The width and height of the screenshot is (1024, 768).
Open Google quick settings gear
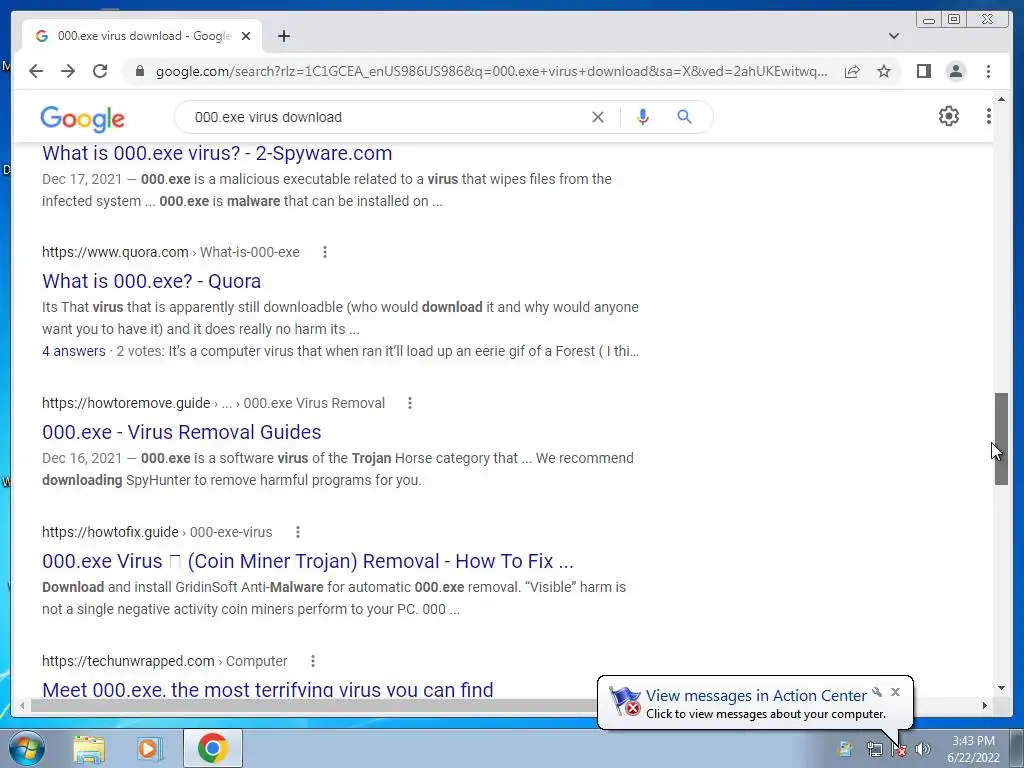click(x=948, y=116)
